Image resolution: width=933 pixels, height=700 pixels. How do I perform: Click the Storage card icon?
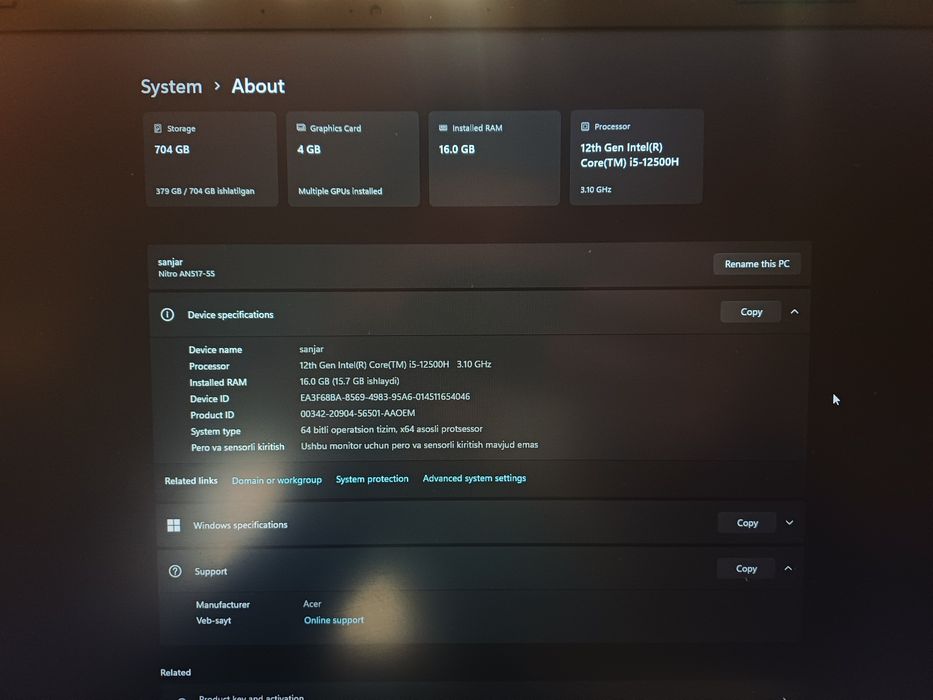coord(158,129)
